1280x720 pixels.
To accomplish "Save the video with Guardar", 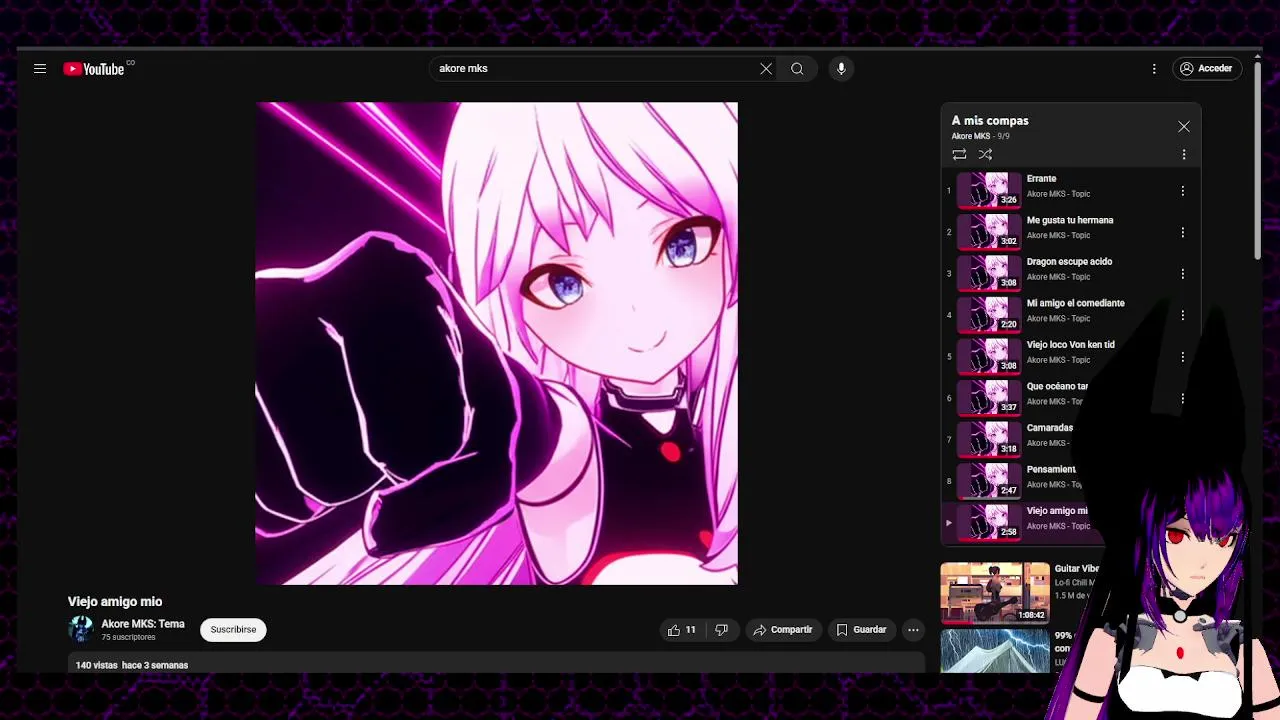I will (x=861, y=630).
